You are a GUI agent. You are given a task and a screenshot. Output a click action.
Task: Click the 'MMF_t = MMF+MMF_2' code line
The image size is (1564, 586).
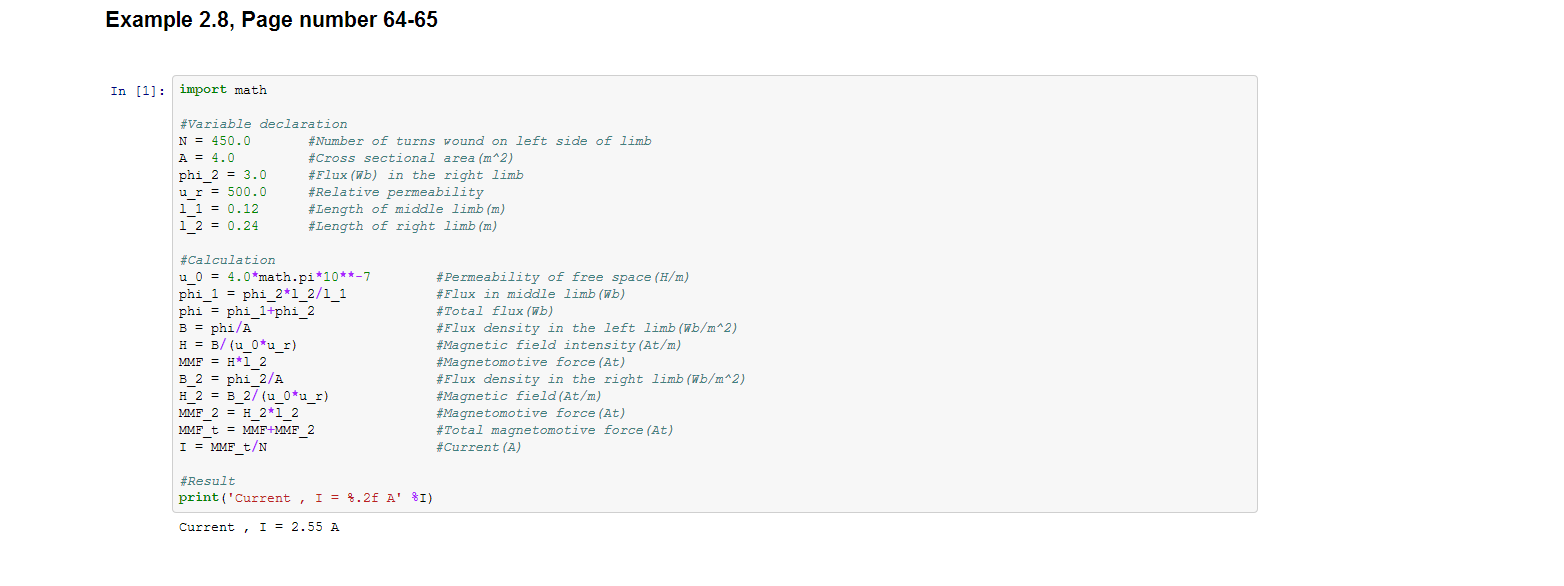(x=247, y=430)
